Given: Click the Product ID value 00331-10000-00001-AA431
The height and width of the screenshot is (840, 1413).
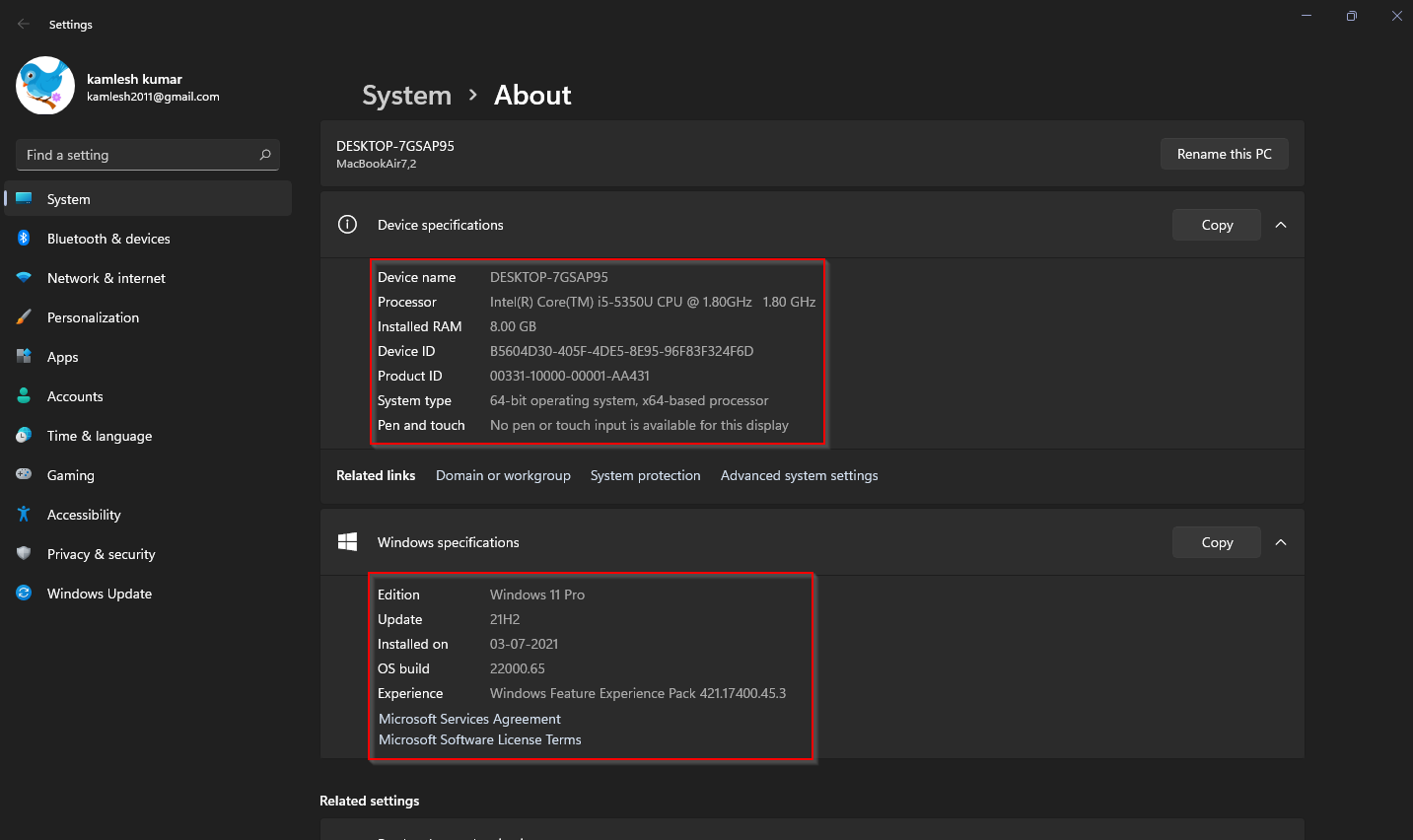Looking at the screenshot, I should [x=570, y=376].
